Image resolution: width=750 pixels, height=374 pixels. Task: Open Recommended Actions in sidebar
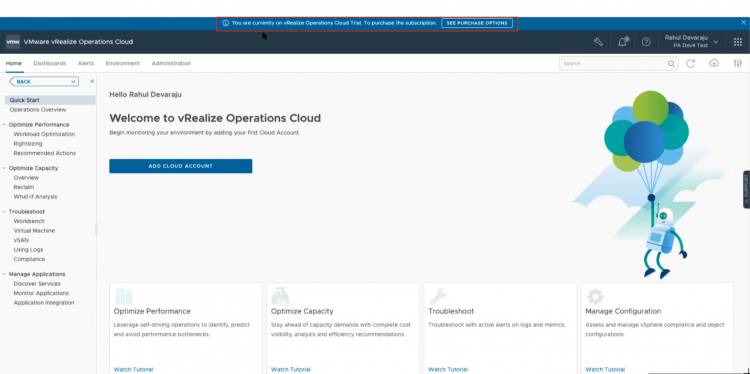44,153
